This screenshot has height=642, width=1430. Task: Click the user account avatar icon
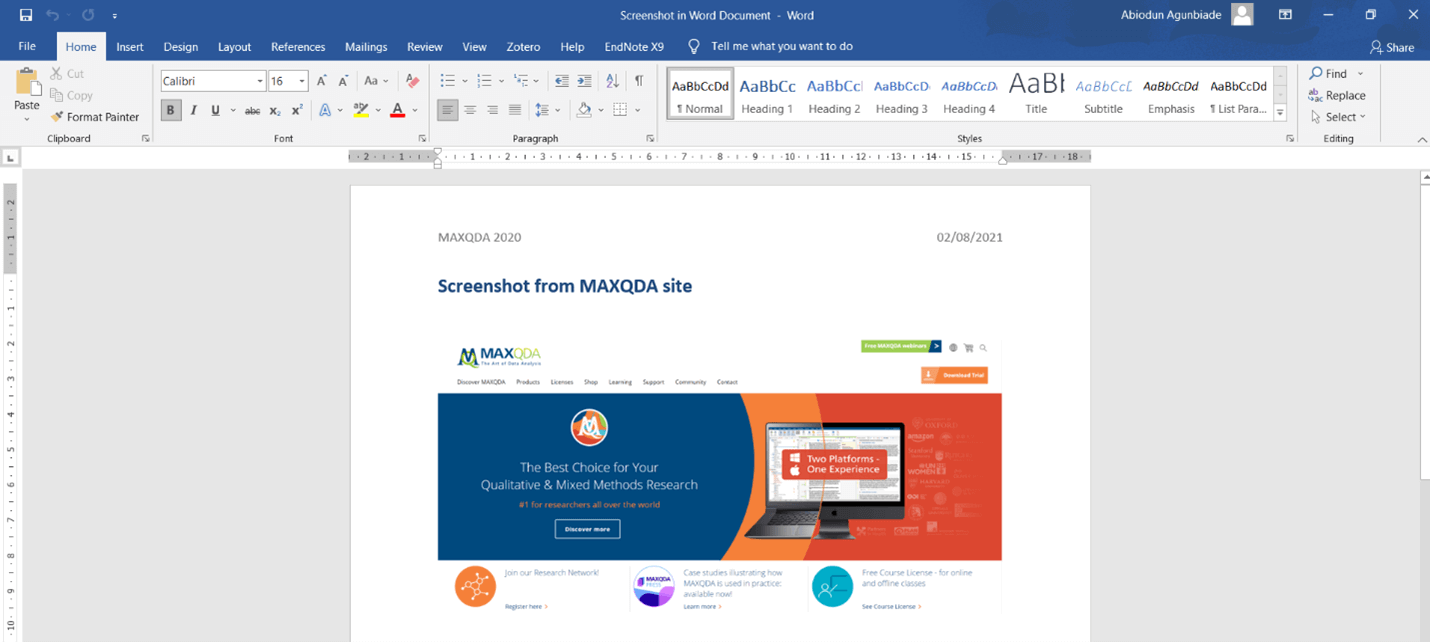(1242, 15)
